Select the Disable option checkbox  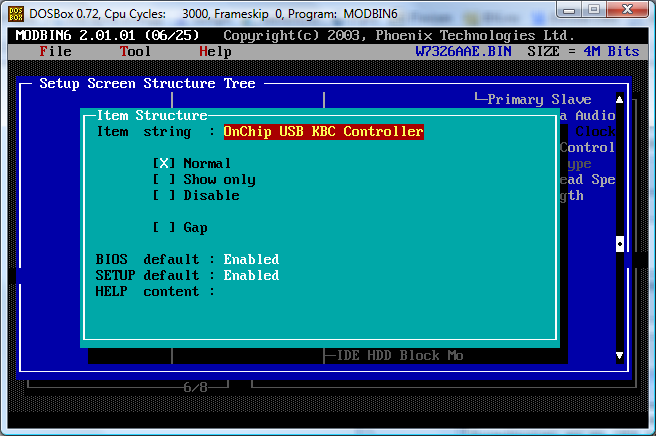(x=164, y=195)
